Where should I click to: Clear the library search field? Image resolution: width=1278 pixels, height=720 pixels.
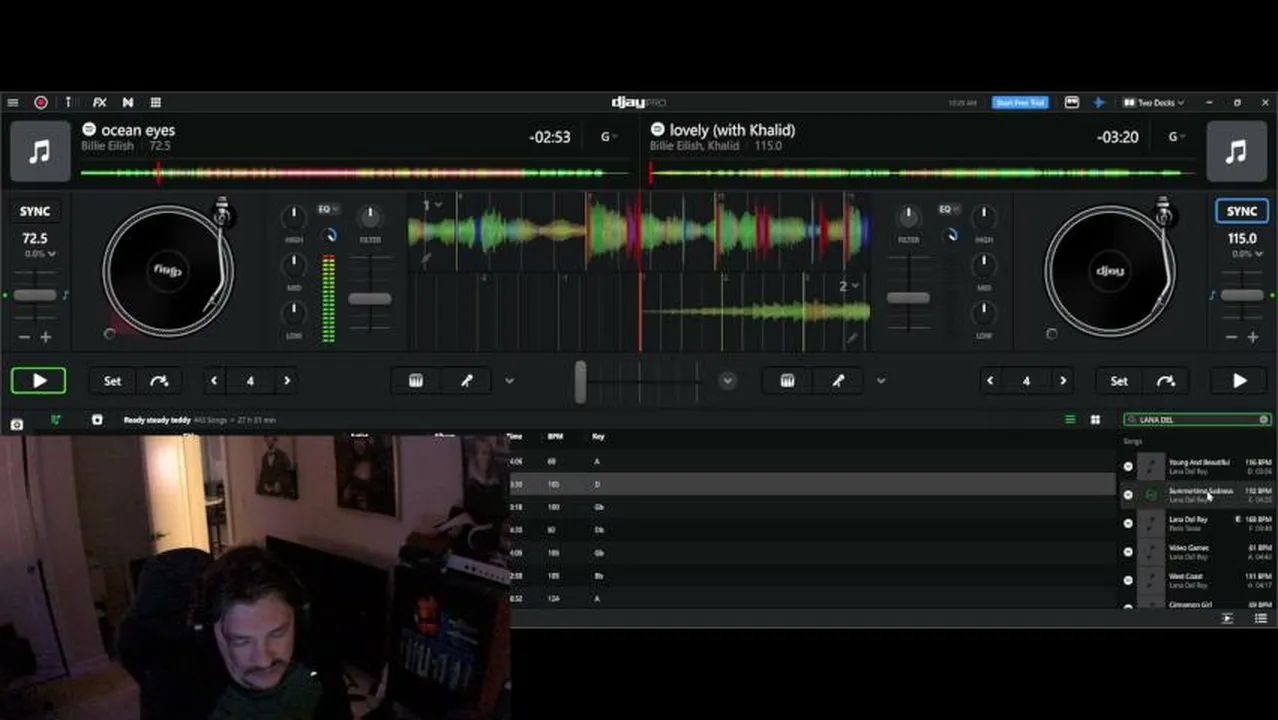(1264, 420)
